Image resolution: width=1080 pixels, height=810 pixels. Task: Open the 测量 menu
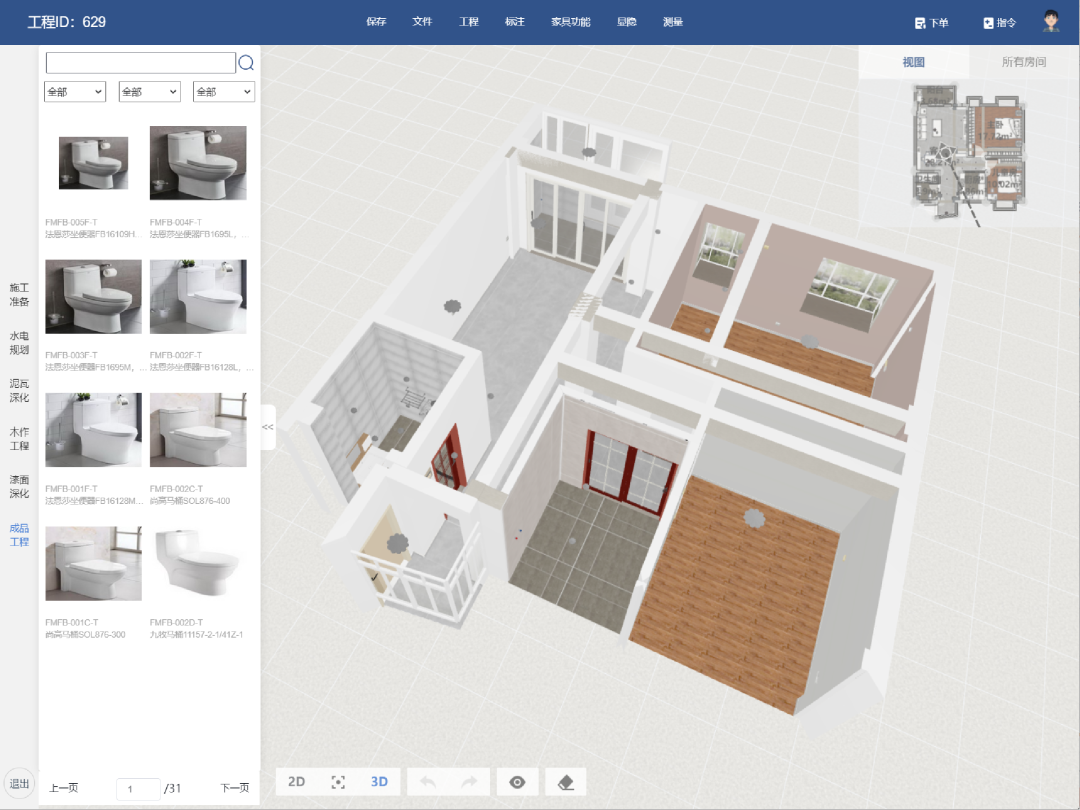pos(673,22)
